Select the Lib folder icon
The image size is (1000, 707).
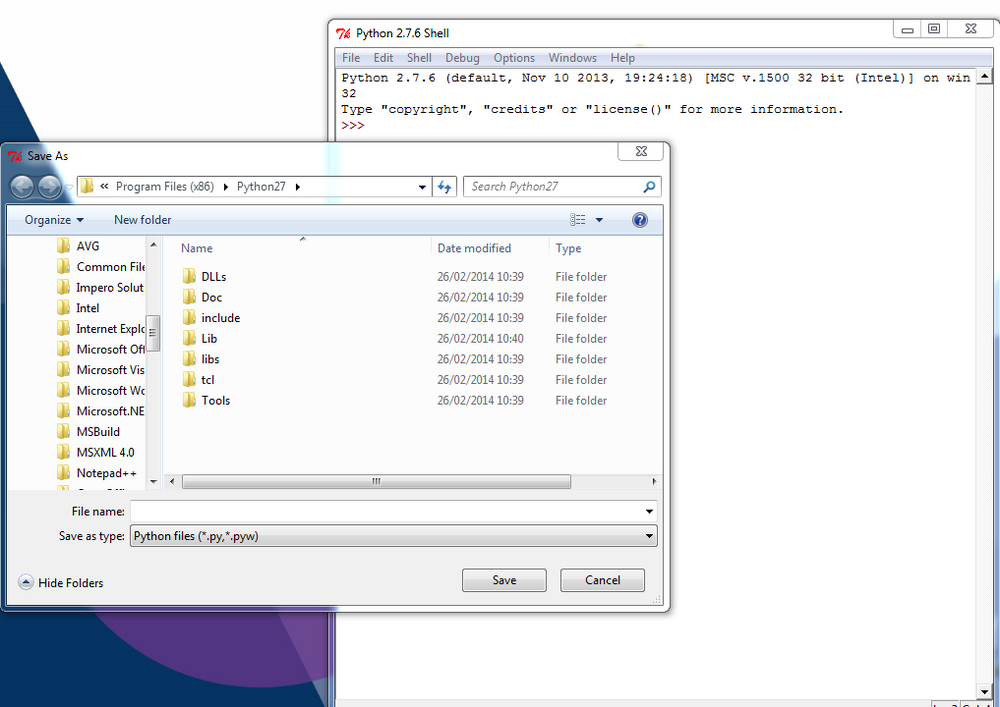pos(189,338)
